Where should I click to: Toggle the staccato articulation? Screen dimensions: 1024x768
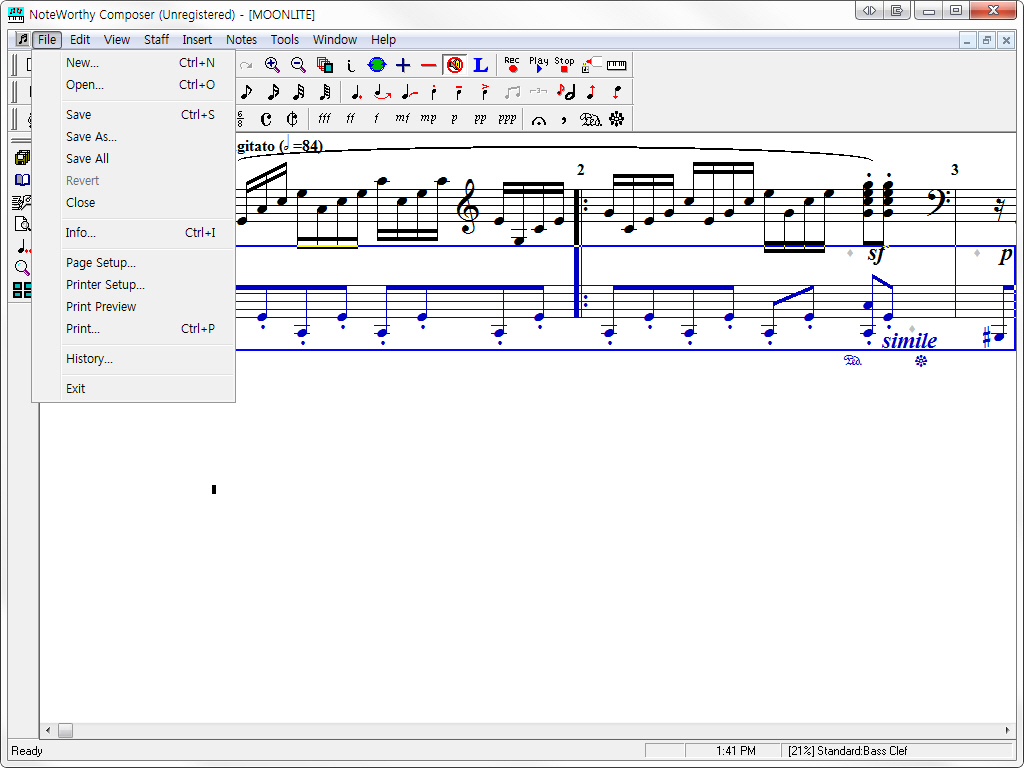click(434, 92)
